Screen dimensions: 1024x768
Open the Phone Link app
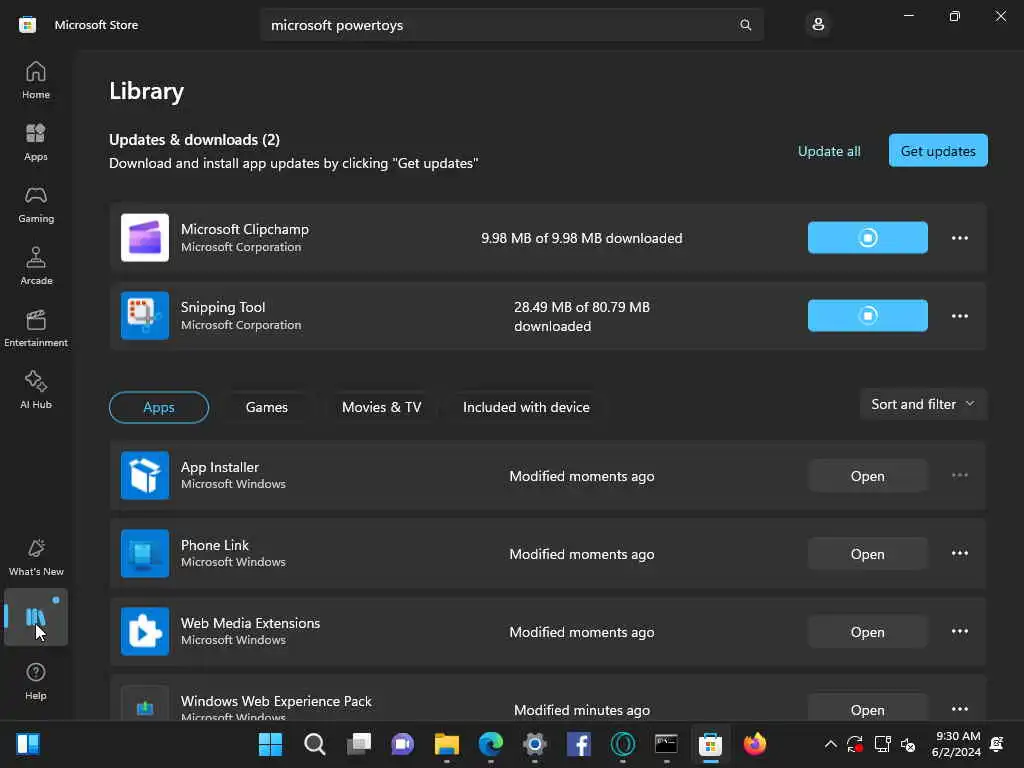coord(867,554)
